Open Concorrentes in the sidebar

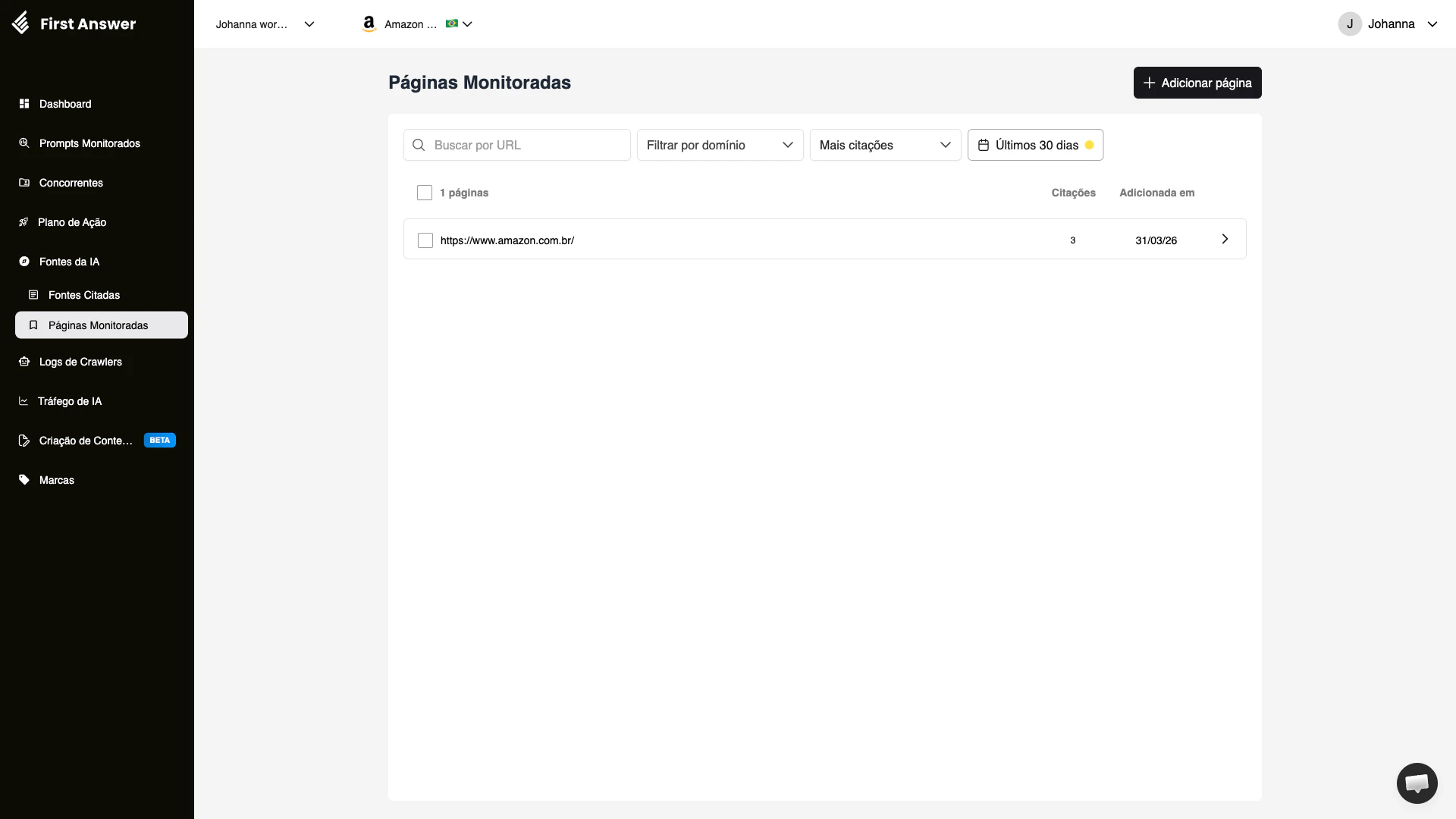[71, 183]
